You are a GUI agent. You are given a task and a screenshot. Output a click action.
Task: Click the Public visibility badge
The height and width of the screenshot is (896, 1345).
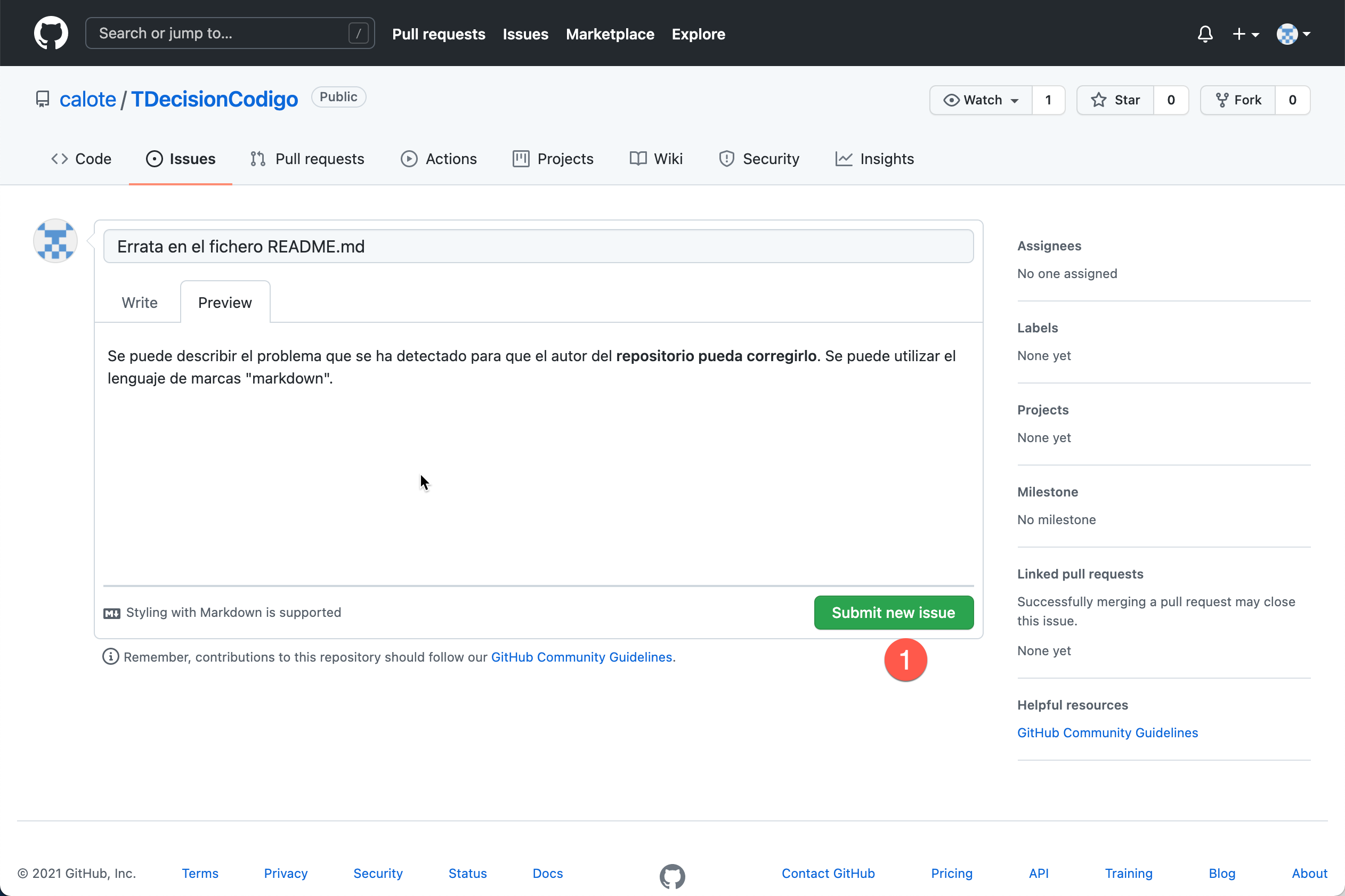pos(338,97)
